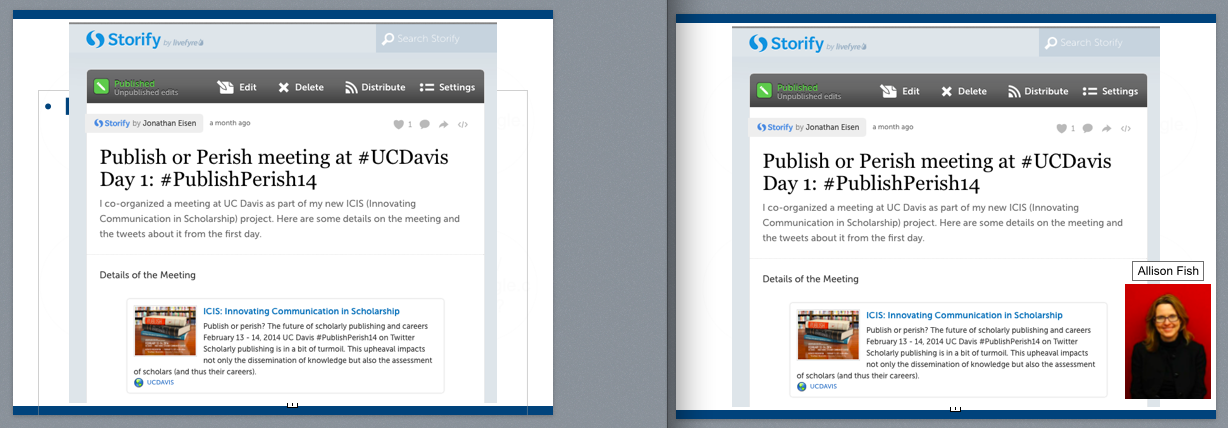Click the green Published icon in left slide

tap(101, 87)
